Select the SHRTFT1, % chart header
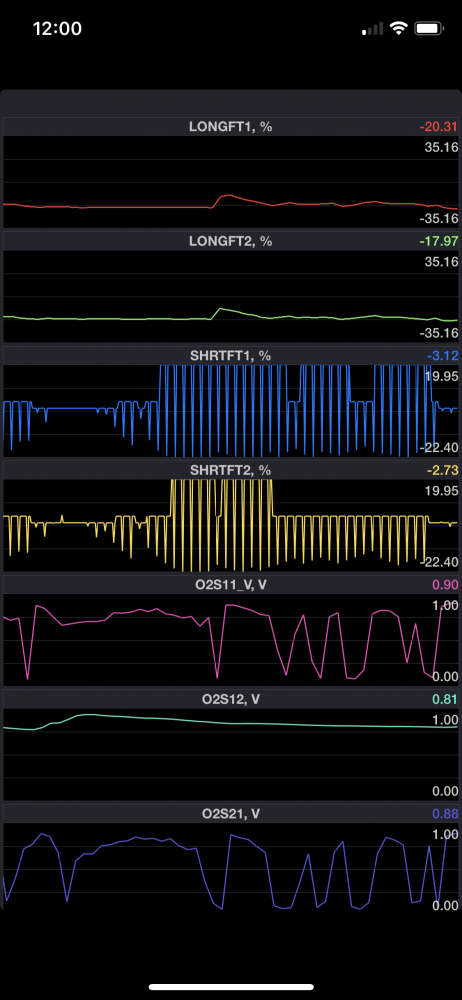Image resolution: width=462 pixels, height=1000 pixels. (x=231, y=355)
